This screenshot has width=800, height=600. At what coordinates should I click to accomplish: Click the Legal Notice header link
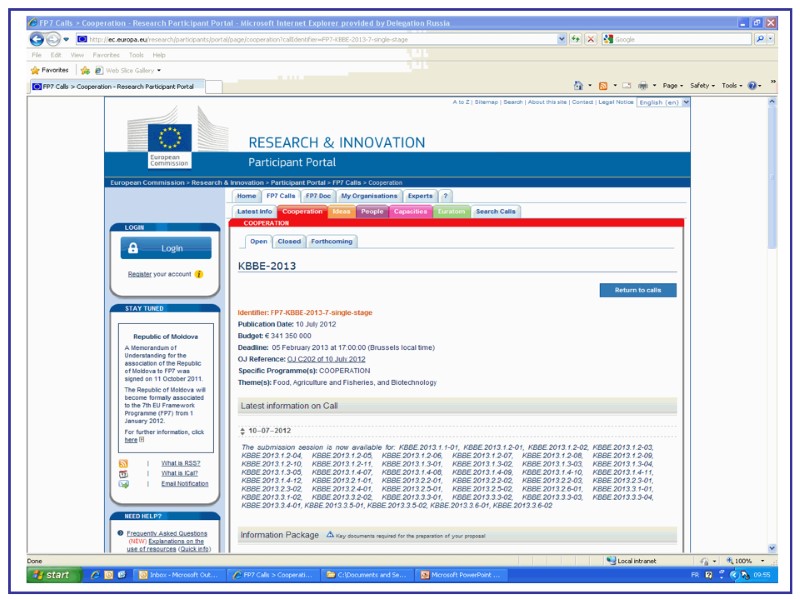tap(616, 102)
